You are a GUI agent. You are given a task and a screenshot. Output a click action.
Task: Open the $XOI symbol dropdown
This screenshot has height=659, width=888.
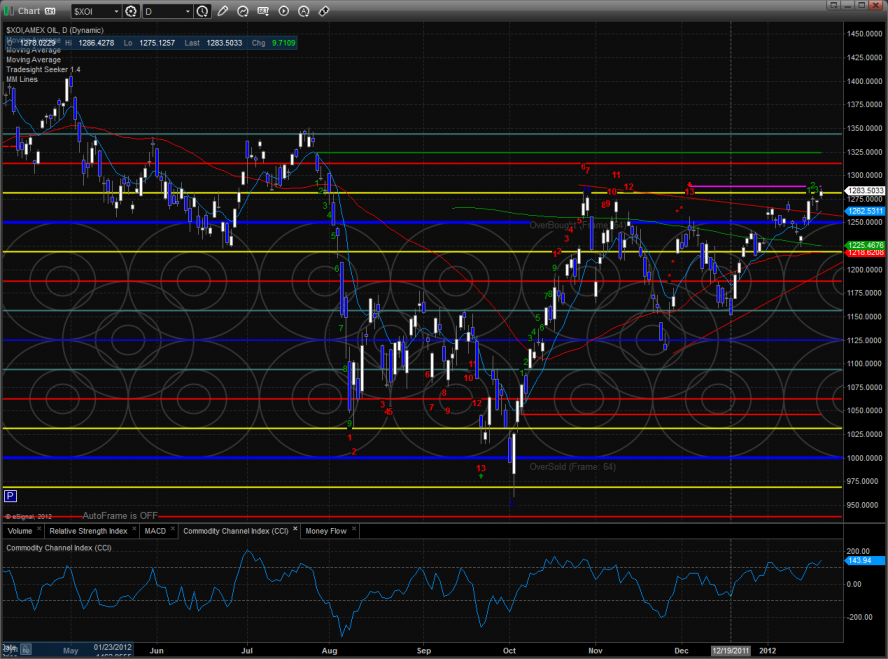pos(116,11)
